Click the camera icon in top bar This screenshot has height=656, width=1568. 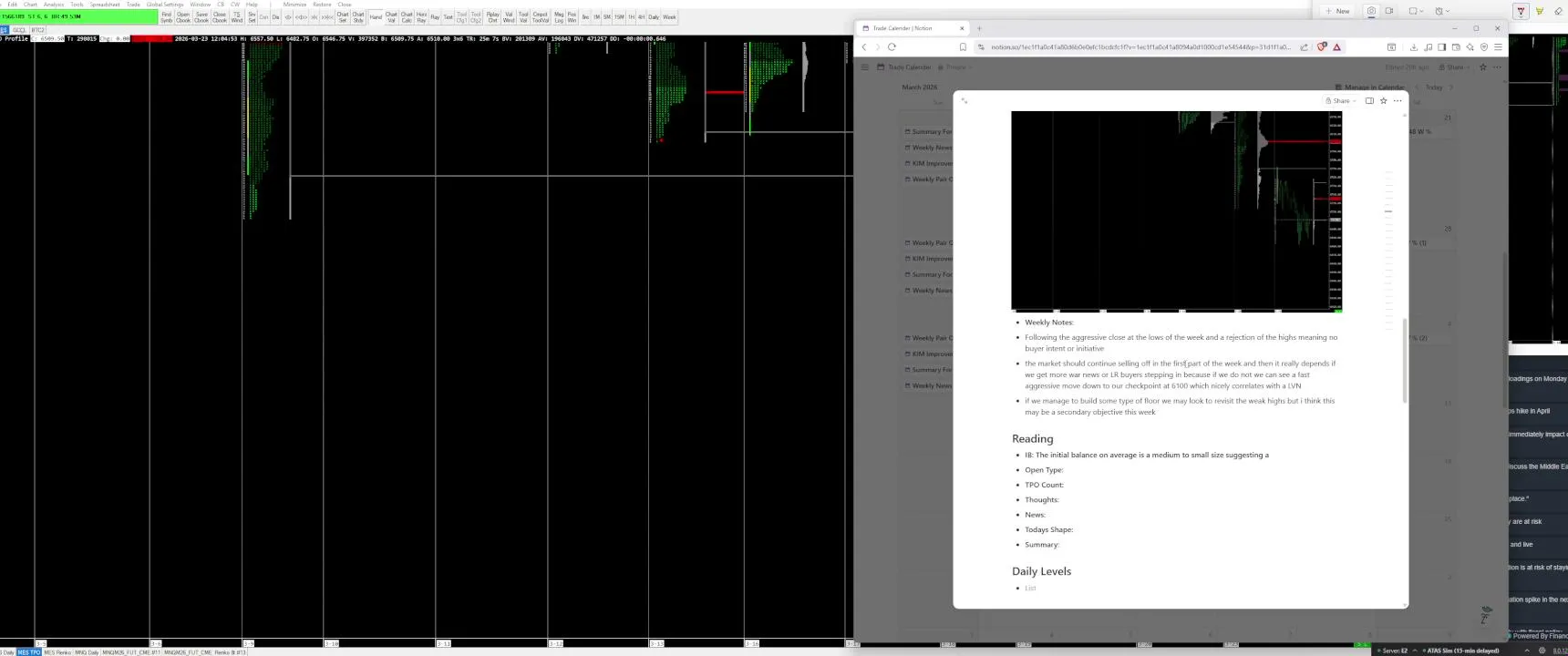(x=1371, y=11)
